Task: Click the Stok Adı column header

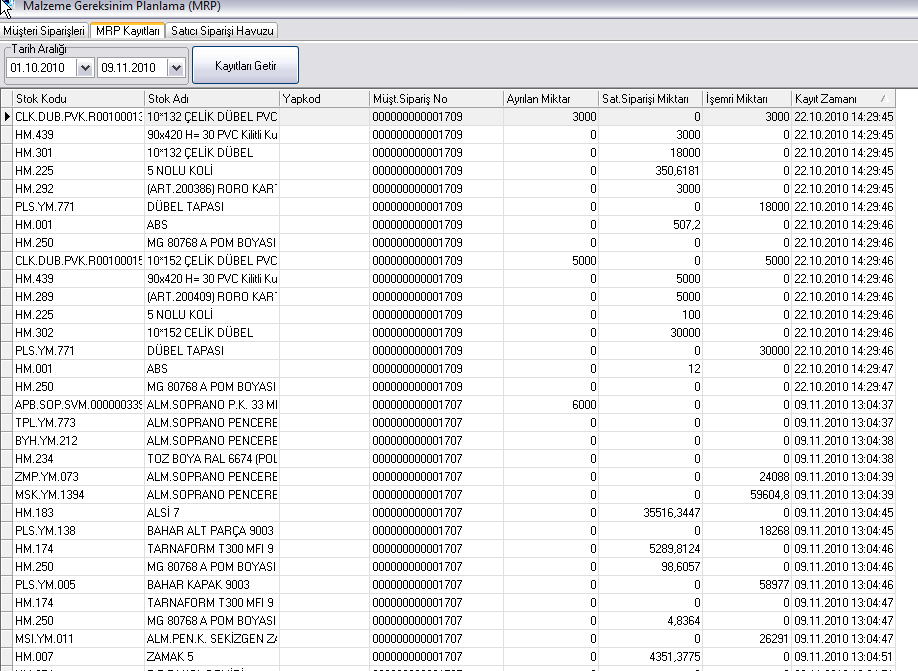Action: pos(210,99)
